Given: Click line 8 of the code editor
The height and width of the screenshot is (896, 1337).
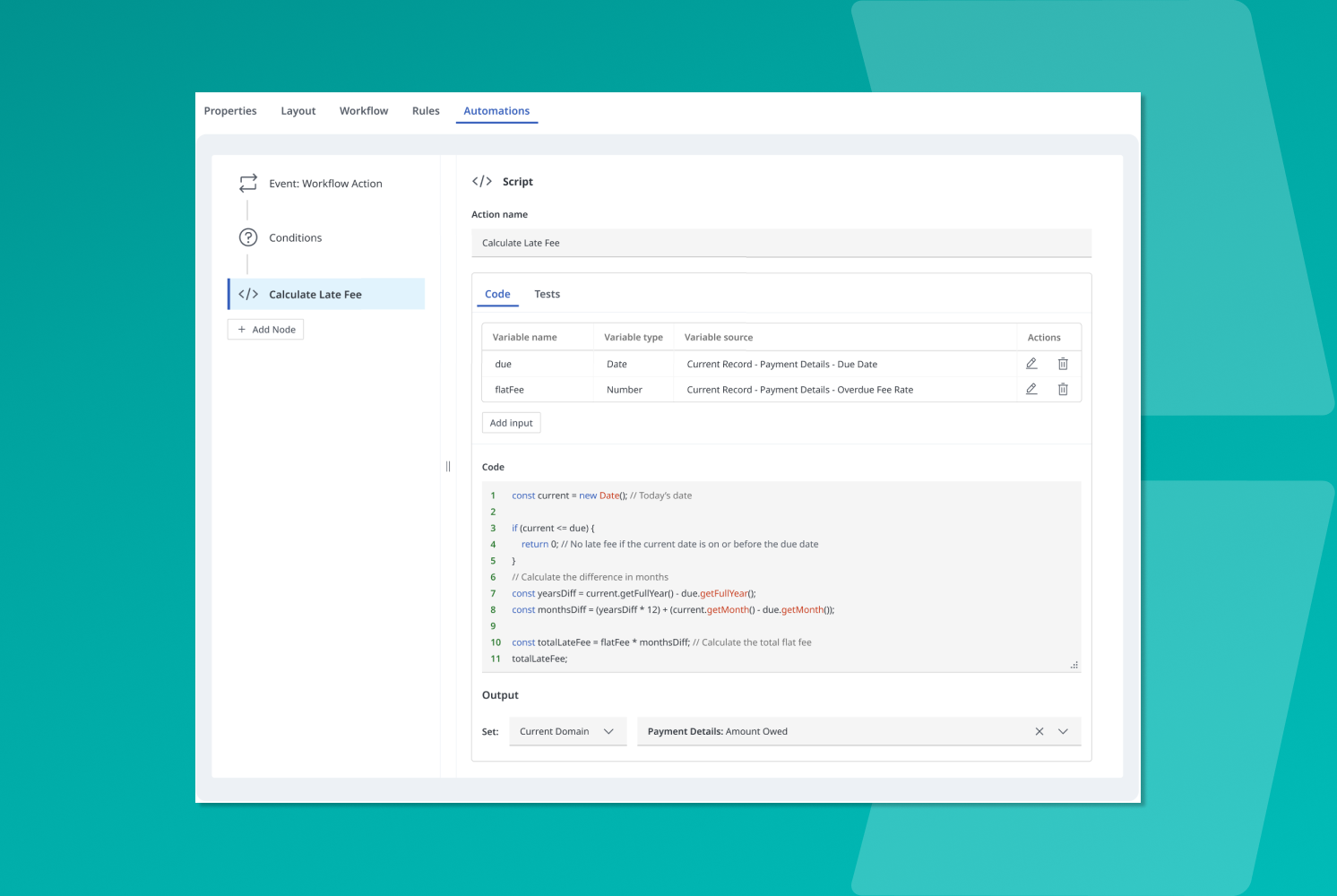Looking at the screenshot, I should point(672,609).
